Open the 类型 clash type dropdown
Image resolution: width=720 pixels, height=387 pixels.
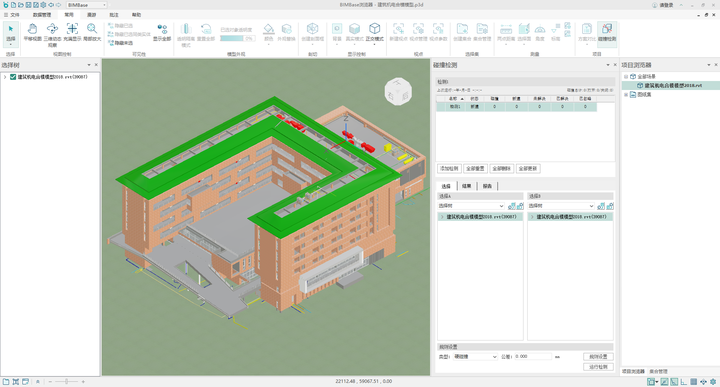475,357
